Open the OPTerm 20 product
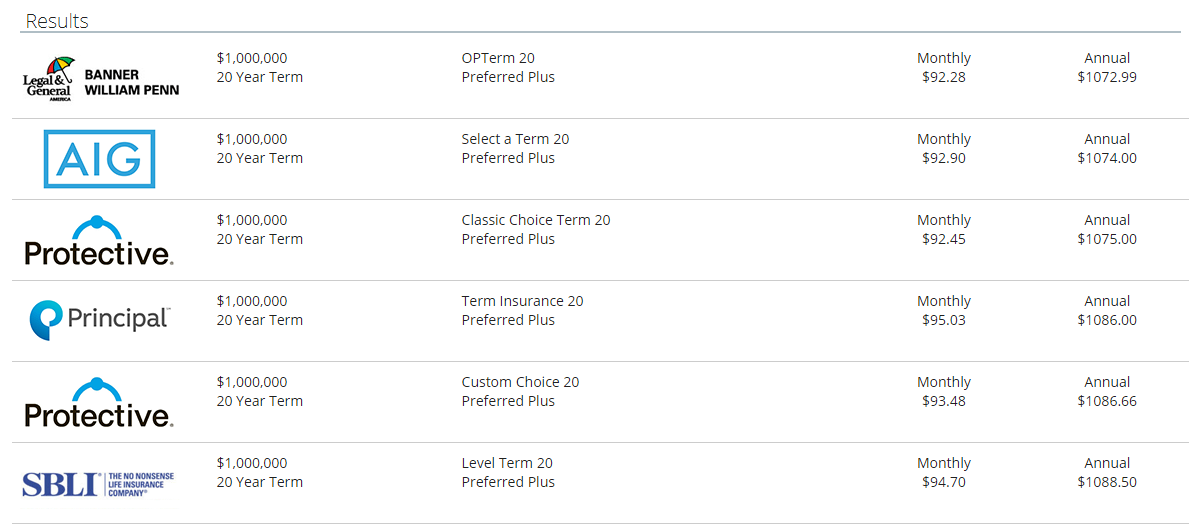This screenshot has height=526, width=1190. 498,58
